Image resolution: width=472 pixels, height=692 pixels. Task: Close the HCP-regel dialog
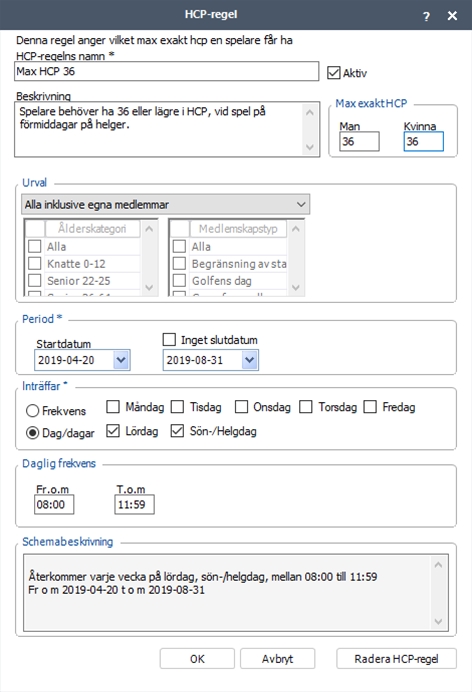[452, 16]
